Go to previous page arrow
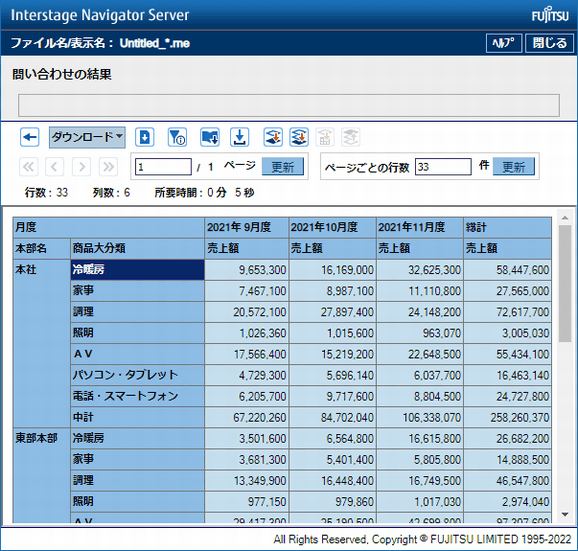 coord(55,167)
